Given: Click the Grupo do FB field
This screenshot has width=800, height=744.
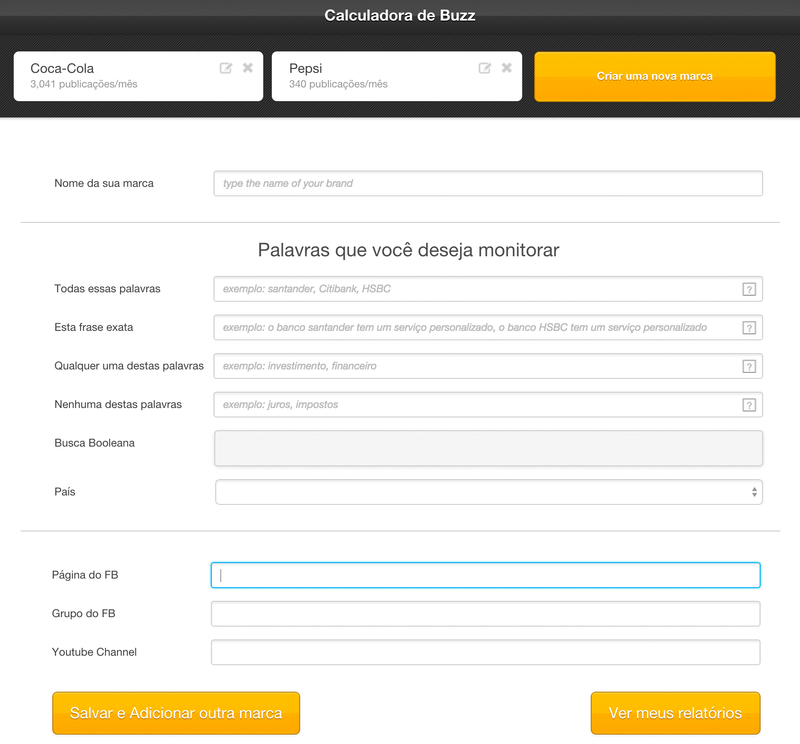Looking at the screenshot, I should [485, 614].
